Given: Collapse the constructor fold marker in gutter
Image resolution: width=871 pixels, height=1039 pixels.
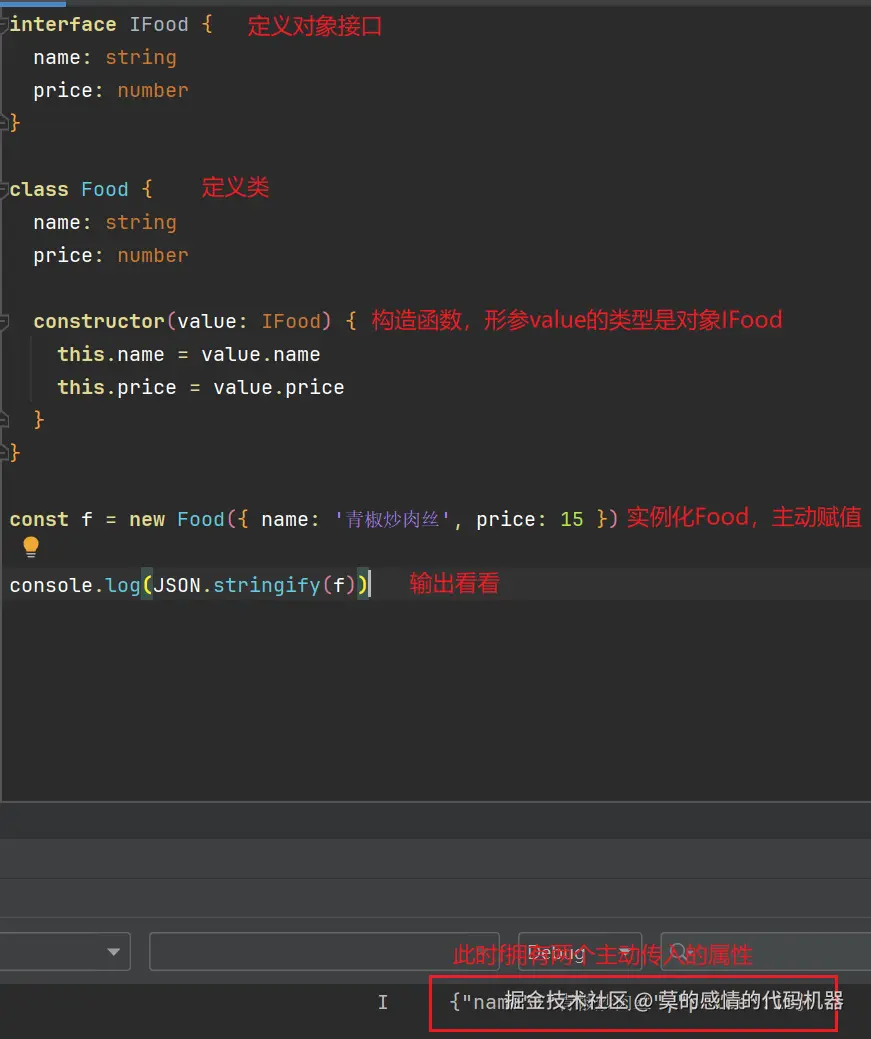Looking at the screenshot, I should click(x=4, y=321).
